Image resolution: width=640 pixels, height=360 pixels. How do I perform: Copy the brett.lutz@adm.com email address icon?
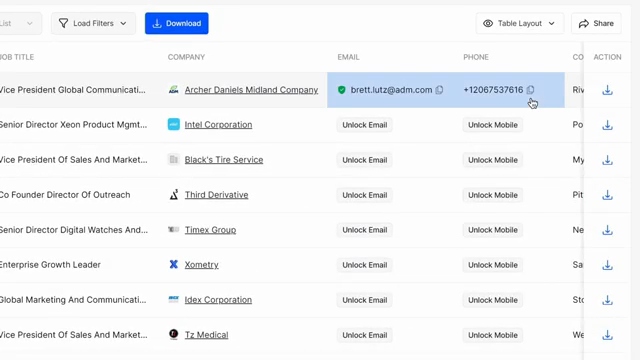coord(439,90)
